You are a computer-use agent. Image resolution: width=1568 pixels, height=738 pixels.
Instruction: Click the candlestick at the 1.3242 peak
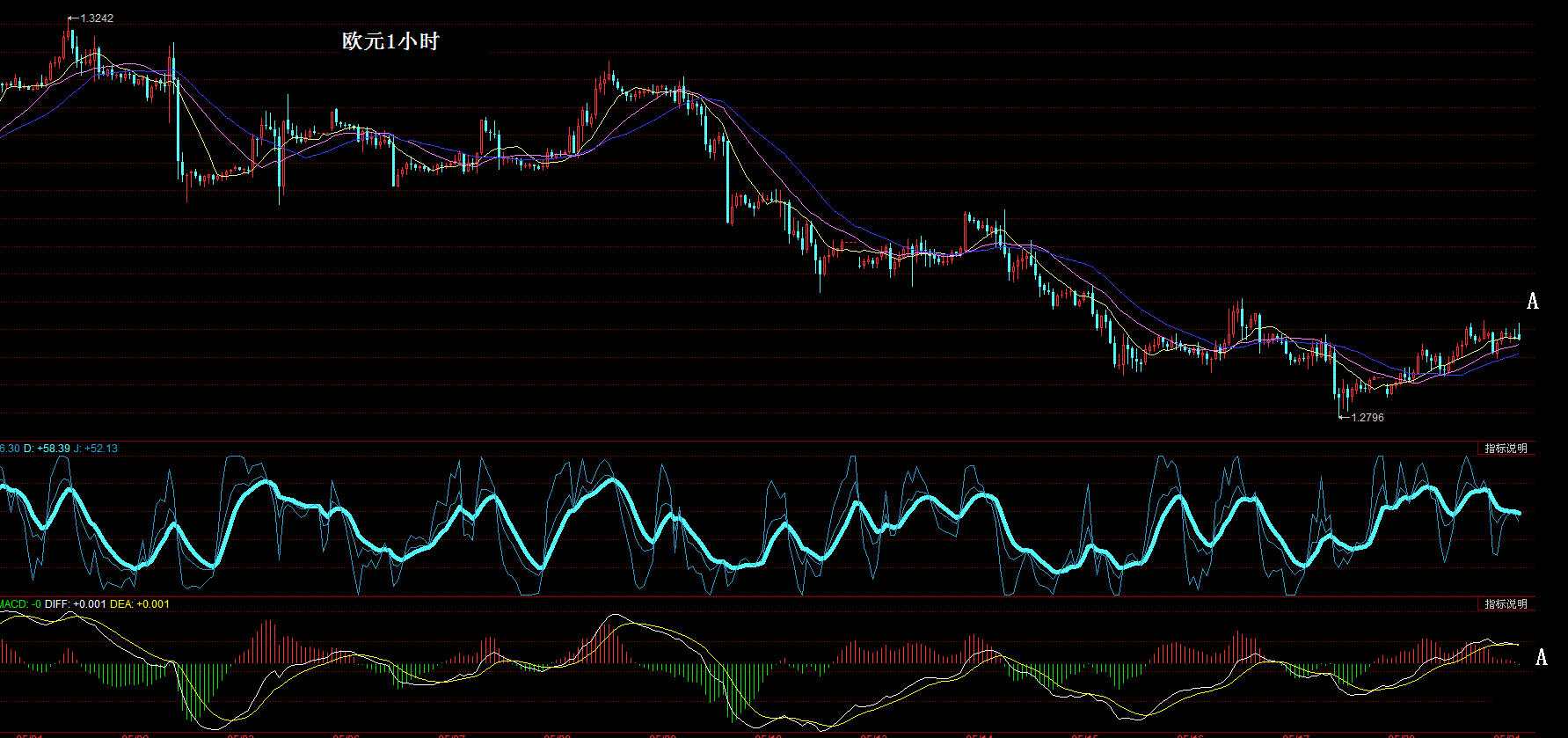pyautogui.click(x=67, y=40)
